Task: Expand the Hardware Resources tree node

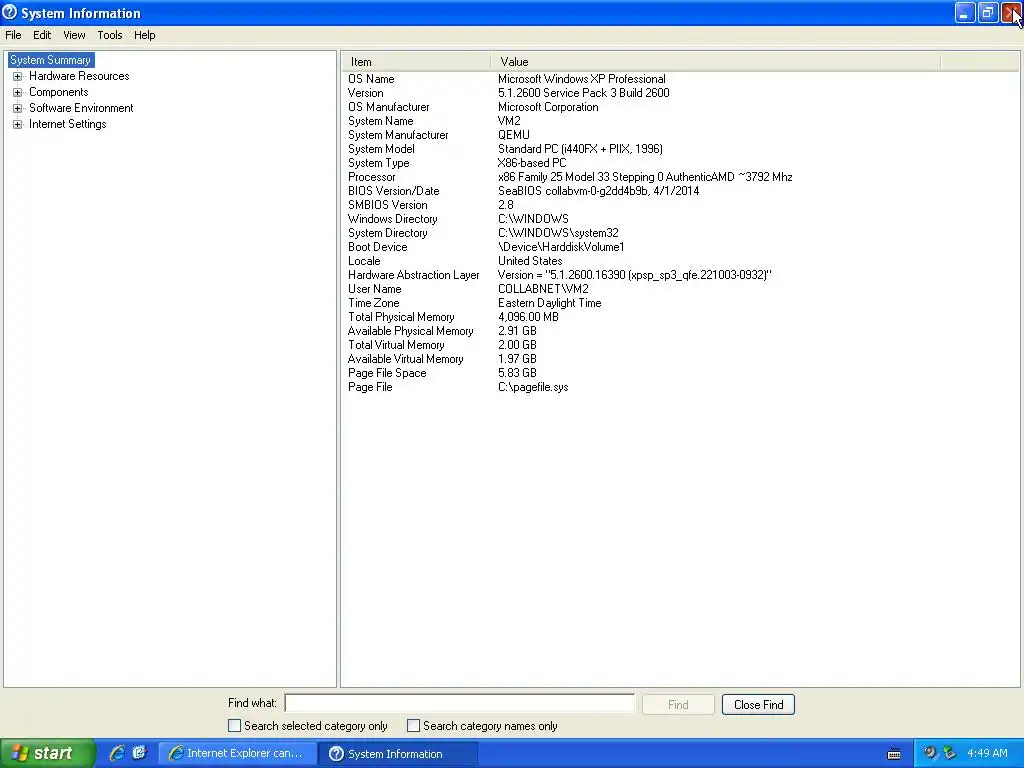Action: coord(18,76)
